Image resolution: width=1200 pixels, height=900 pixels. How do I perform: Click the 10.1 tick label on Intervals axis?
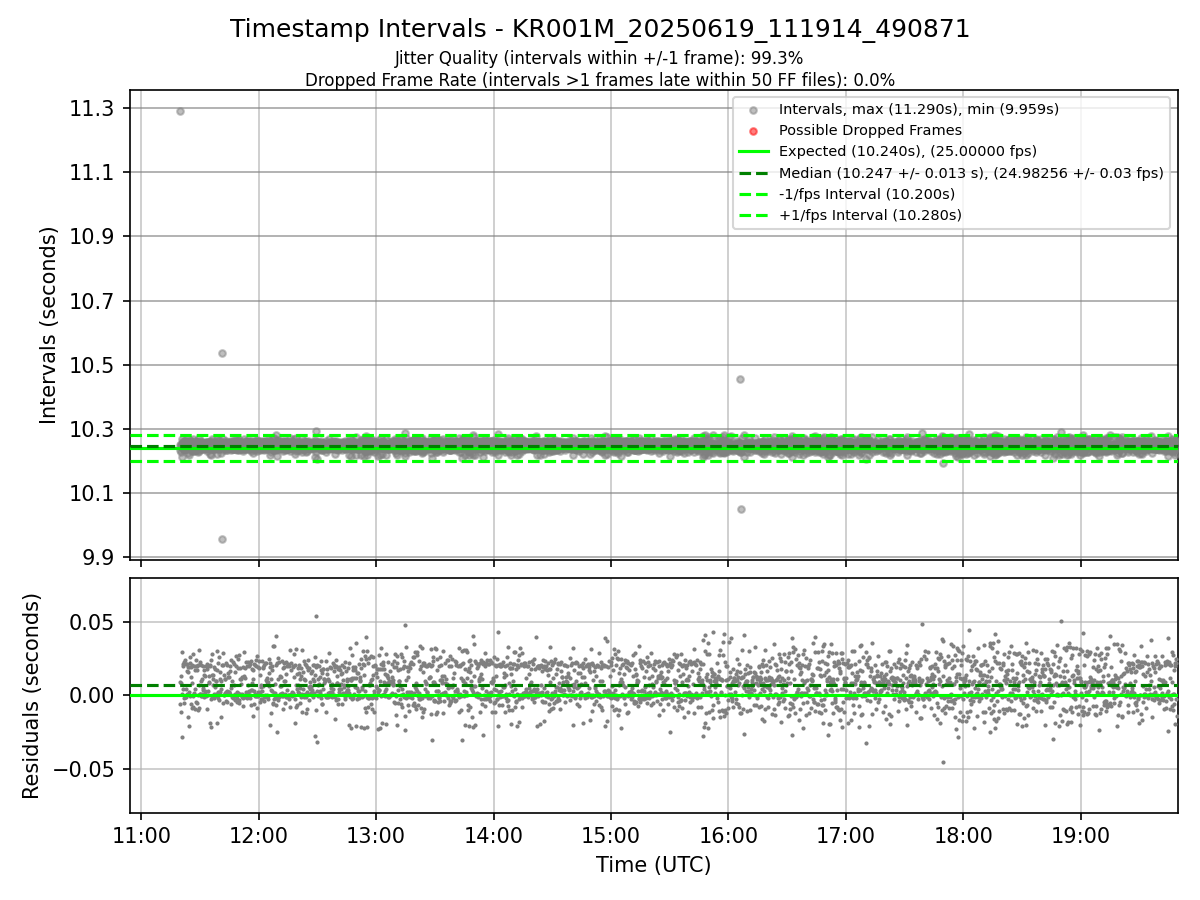[x=92, y=493]
